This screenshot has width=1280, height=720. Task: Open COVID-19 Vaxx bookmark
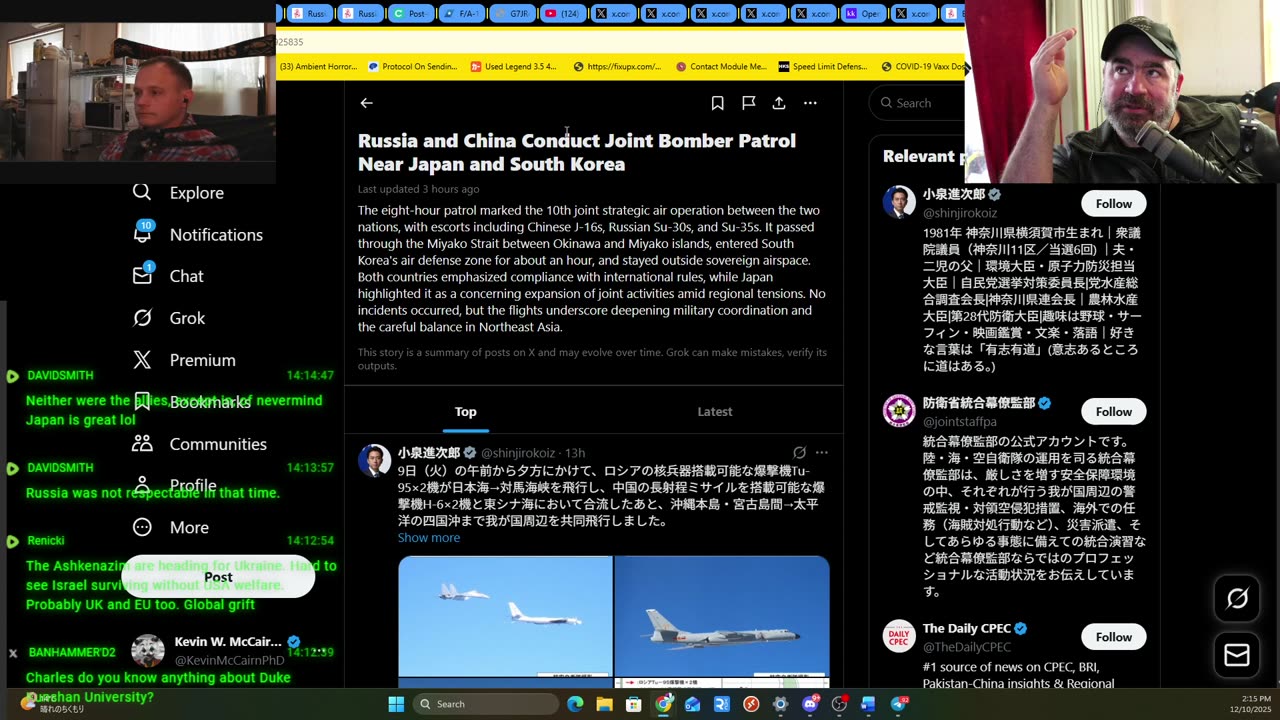click(x=922, y=67)
